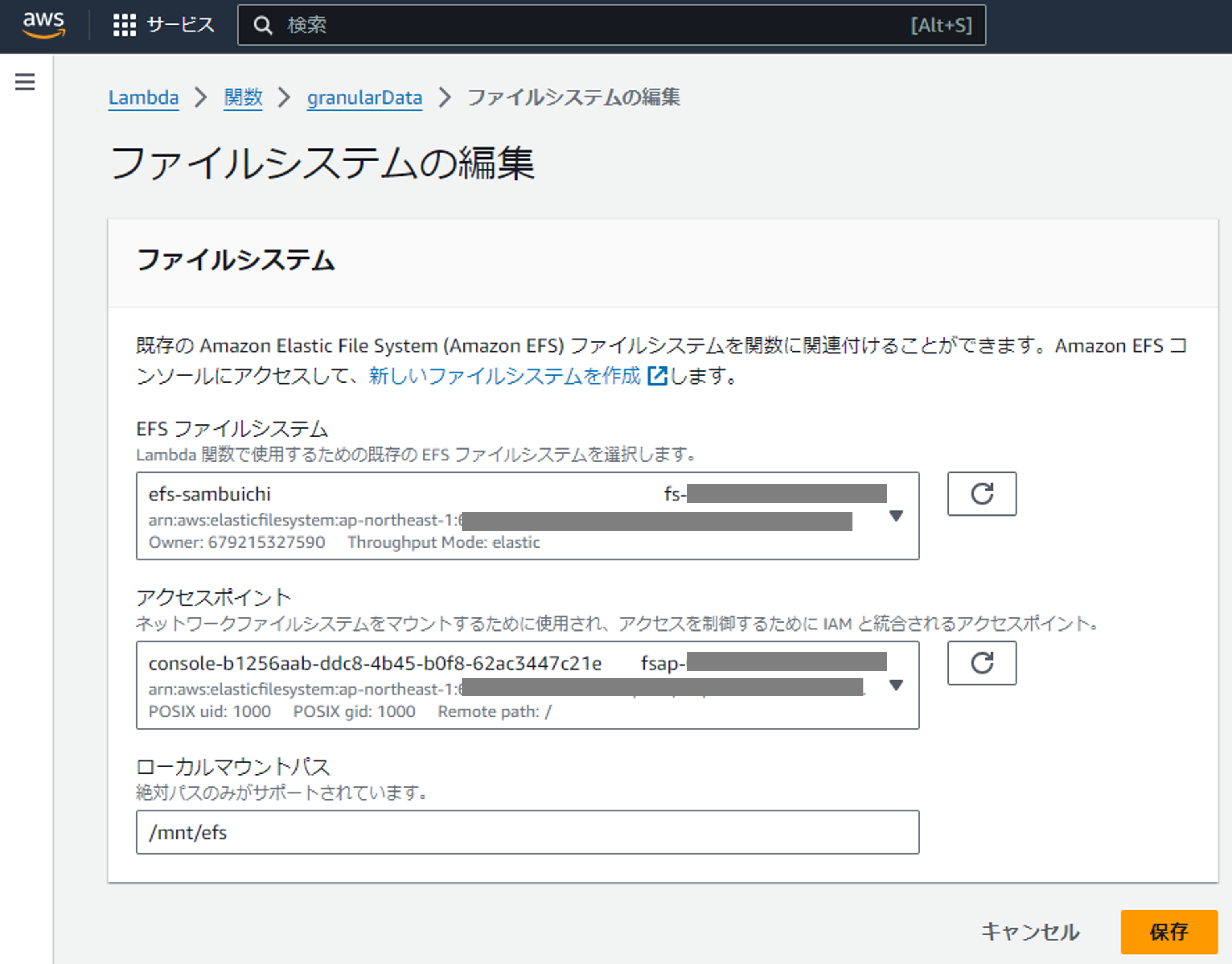Open the サービス menu

(180, 25)
